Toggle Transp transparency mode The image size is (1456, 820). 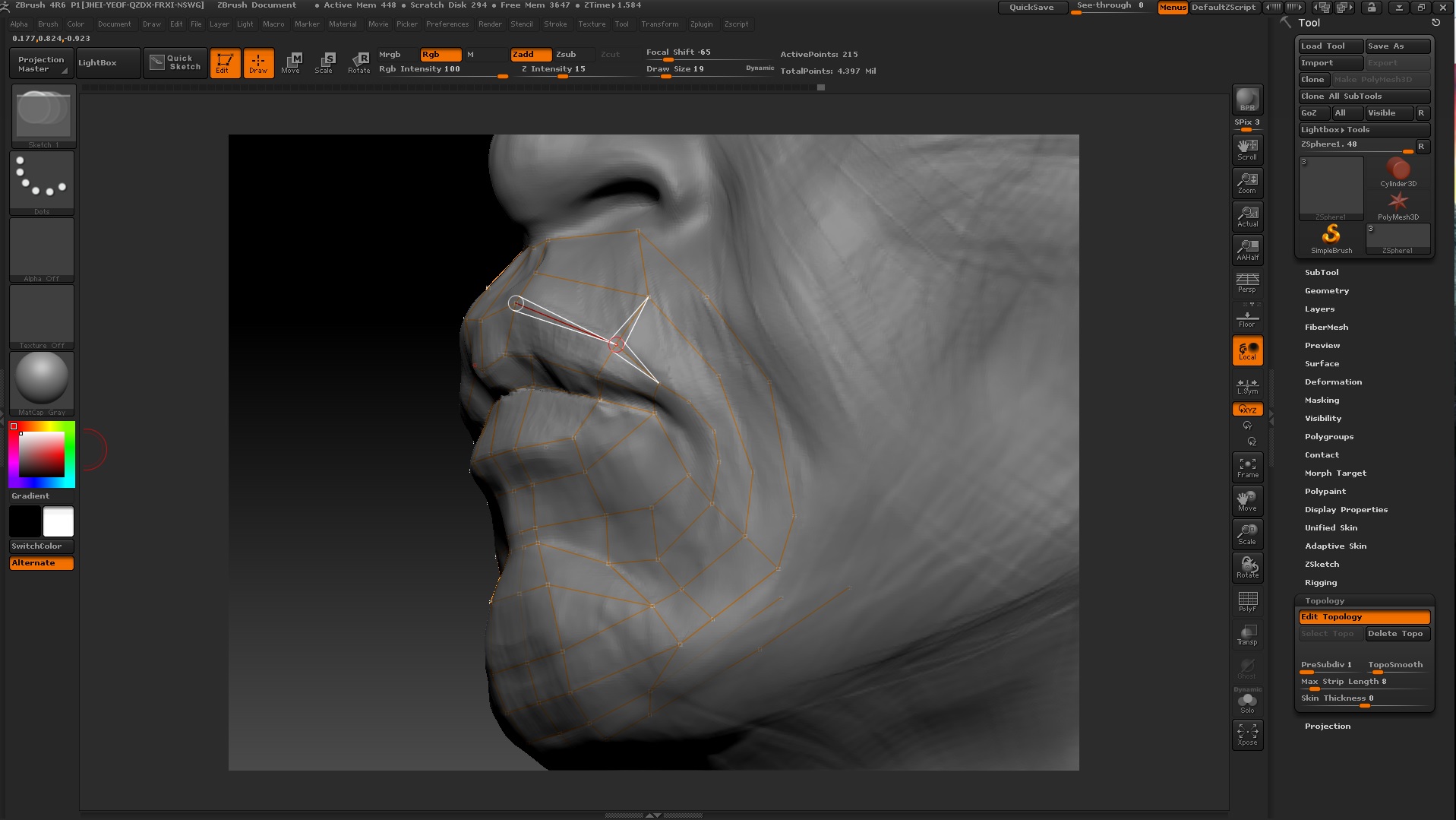click(1247, 635)
